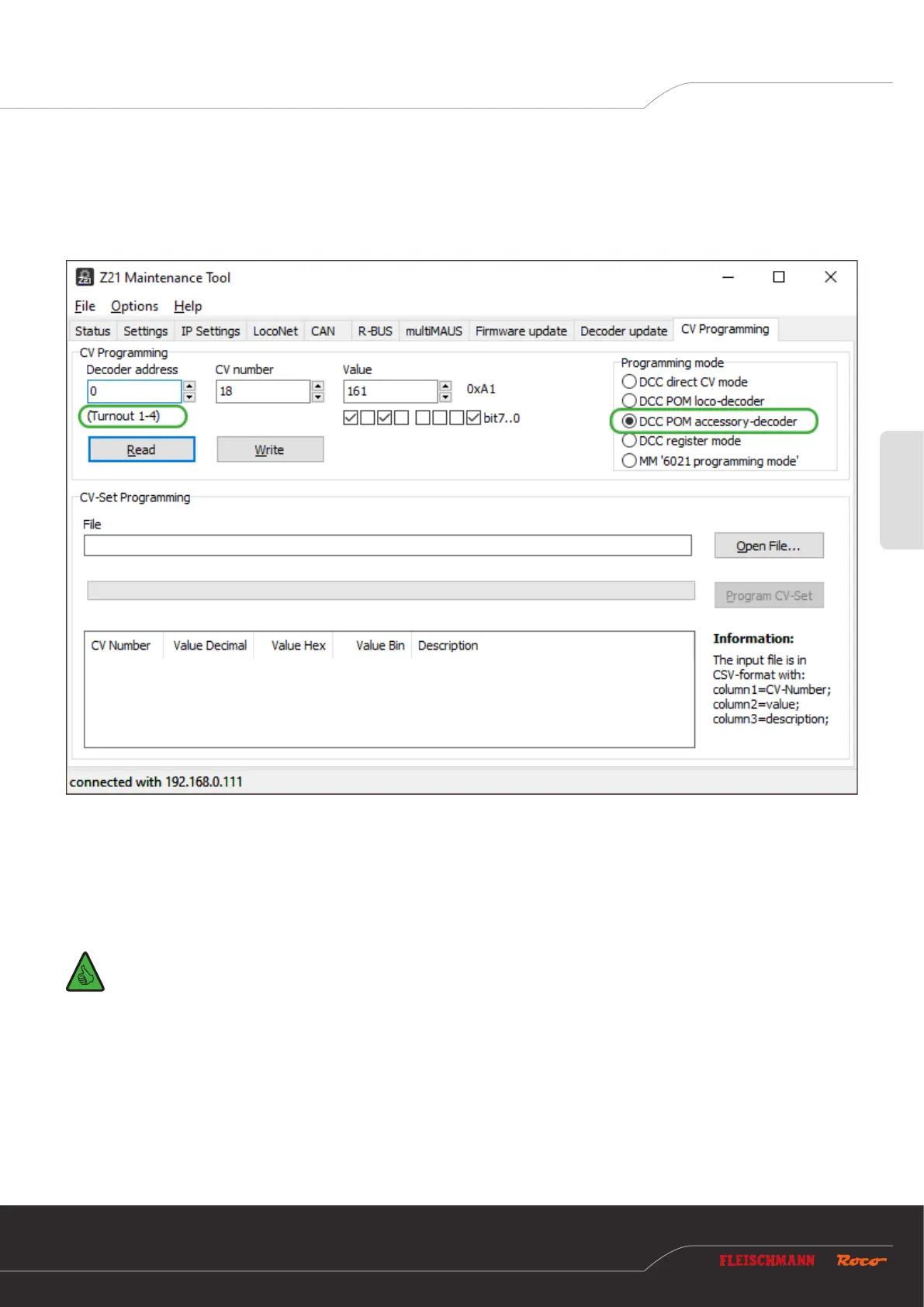Select DCC POM accessory-decoder mode
924x1307 pixels.
(710, 421)
